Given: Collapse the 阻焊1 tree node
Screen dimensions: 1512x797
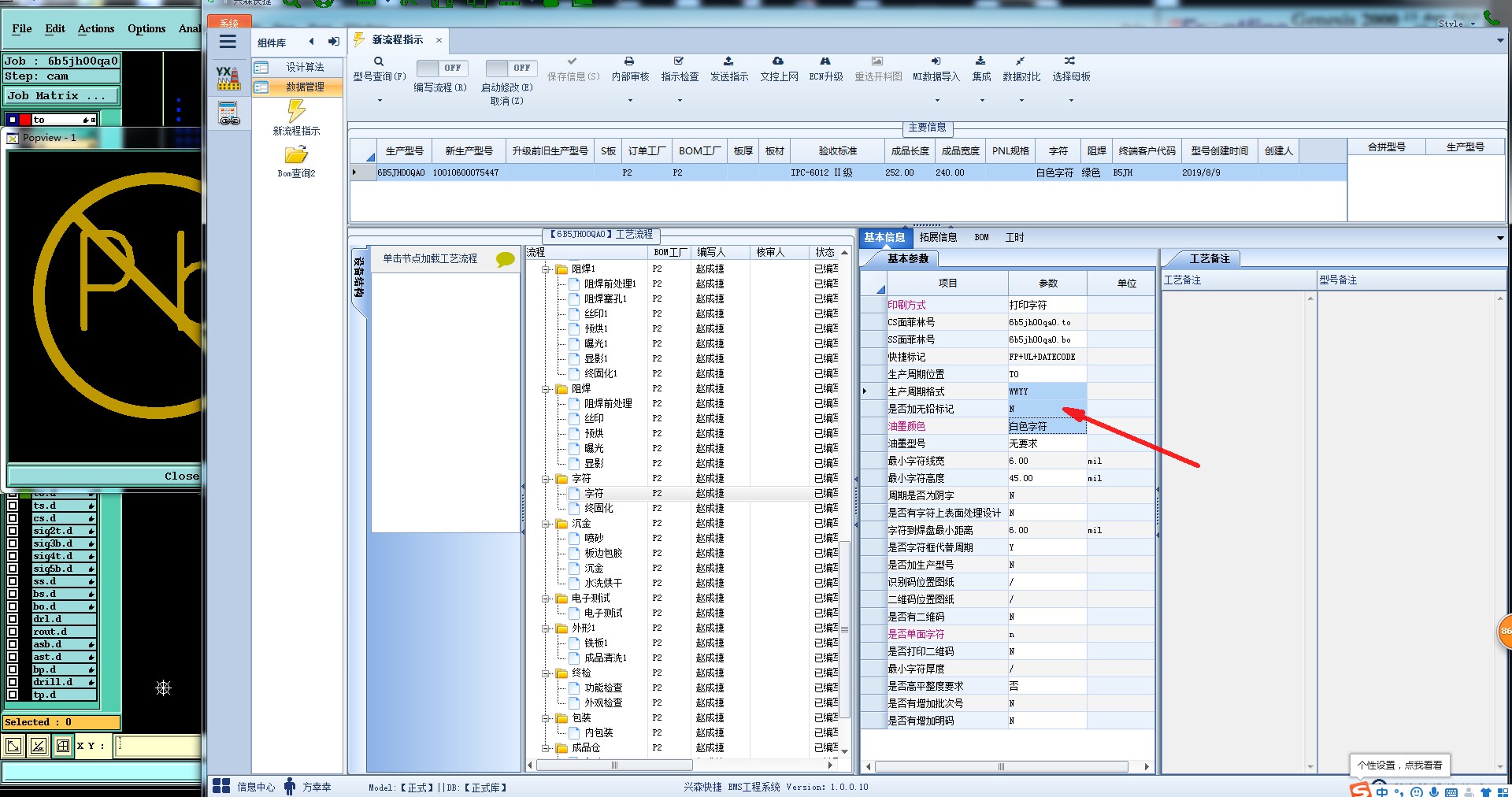Looking at the screenshot, I should [x=546, y=269].
